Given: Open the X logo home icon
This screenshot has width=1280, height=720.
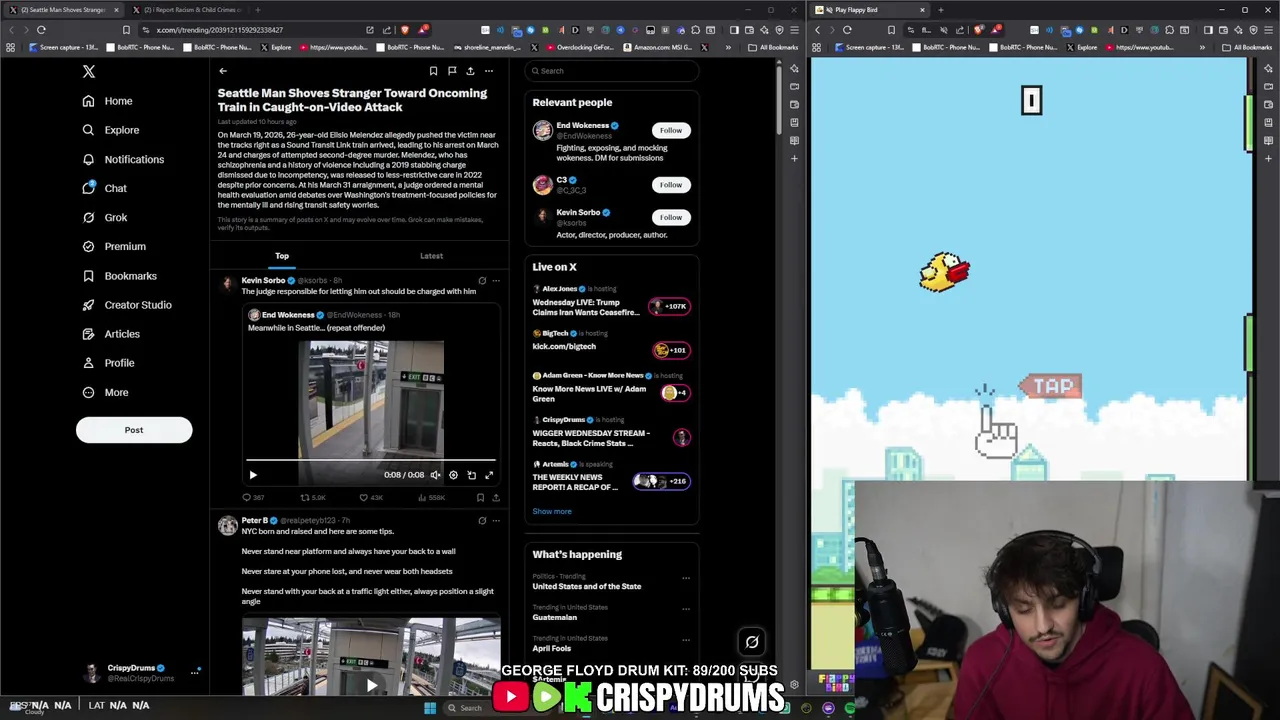Looking at the screenshot, I should point(89,71).
